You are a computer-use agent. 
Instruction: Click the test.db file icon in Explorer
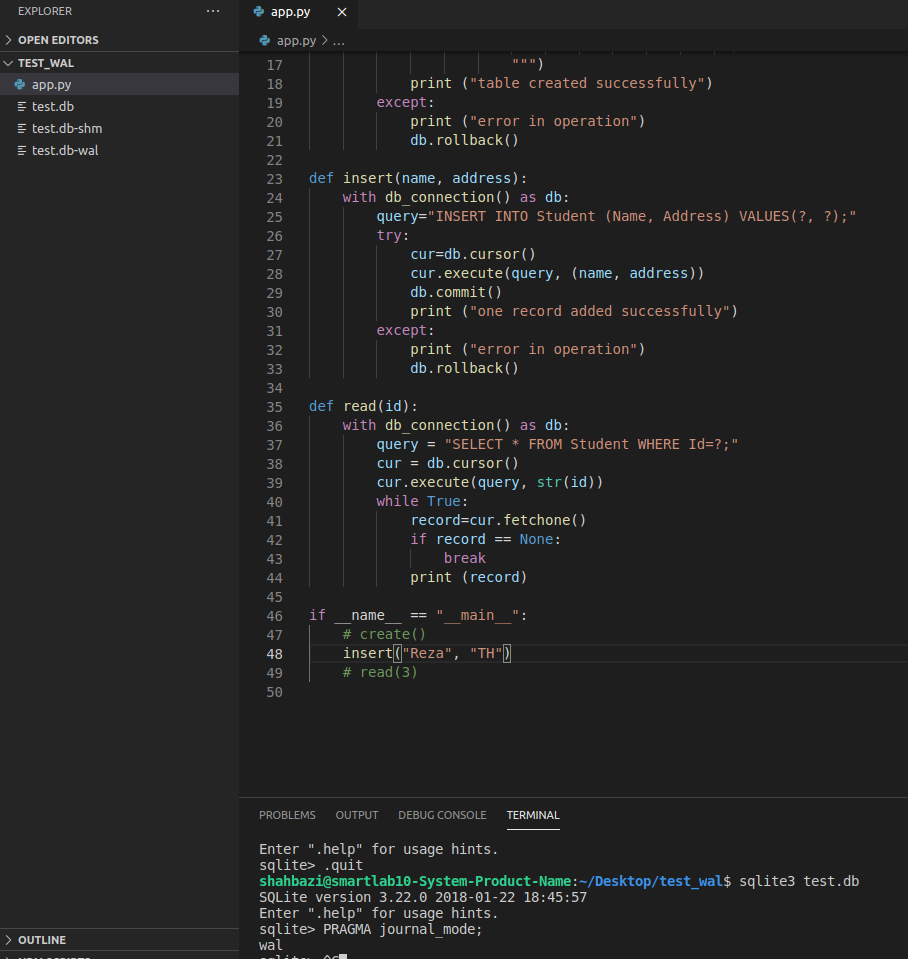tap(21, 107)
